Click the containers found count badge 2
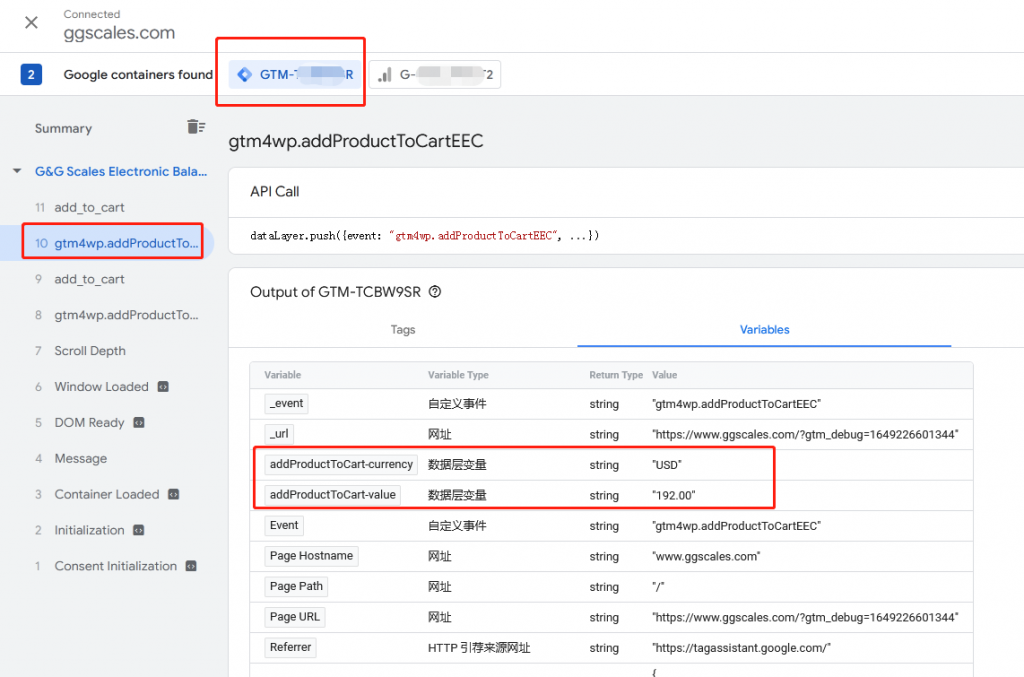Viewport: 1024px width, 677px height. coord(31,74)
